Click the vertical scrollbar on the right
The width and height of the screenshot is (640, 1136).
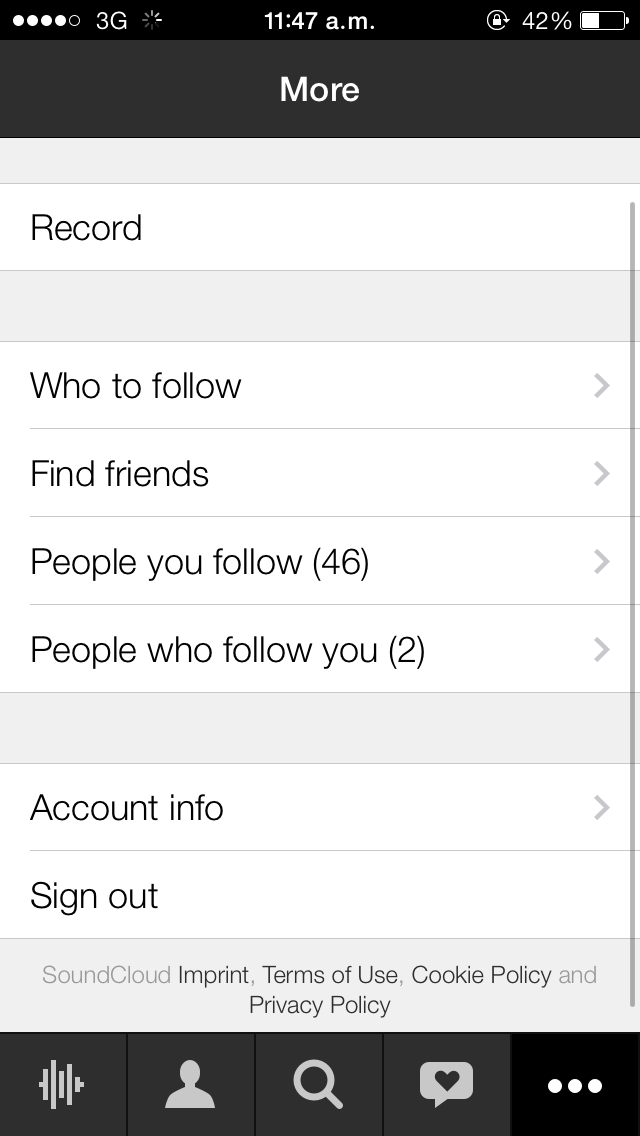[632, 600]
